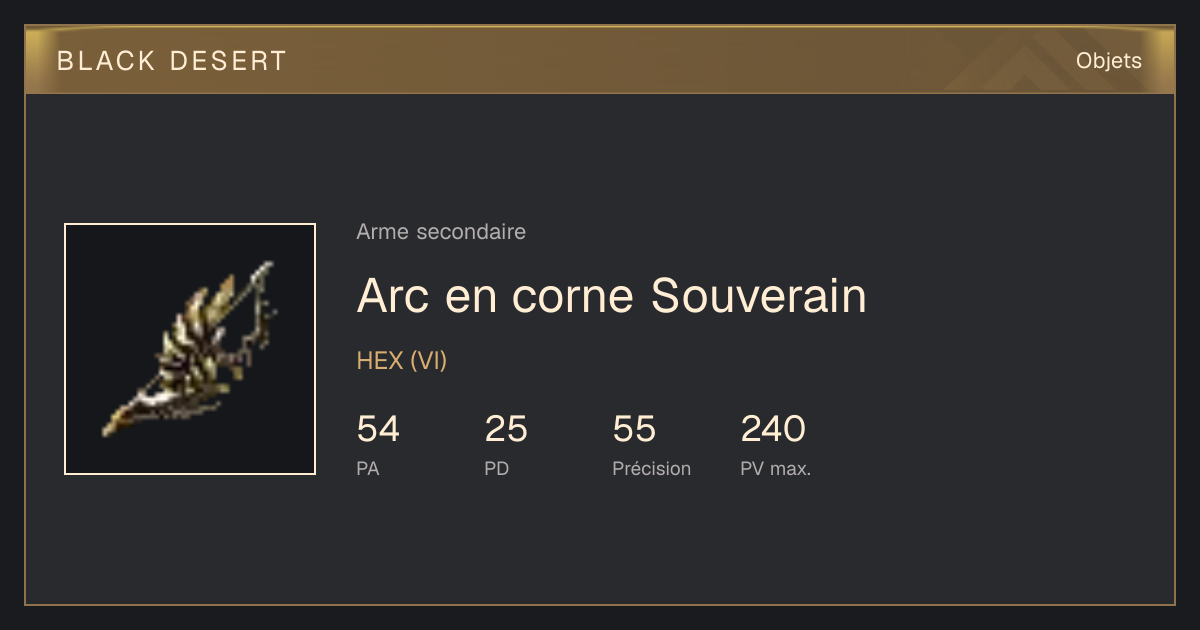The width and height of the screenshot is (1200, 630).
Task: Click the 25 defense value
Action: (x=506, y=429)
